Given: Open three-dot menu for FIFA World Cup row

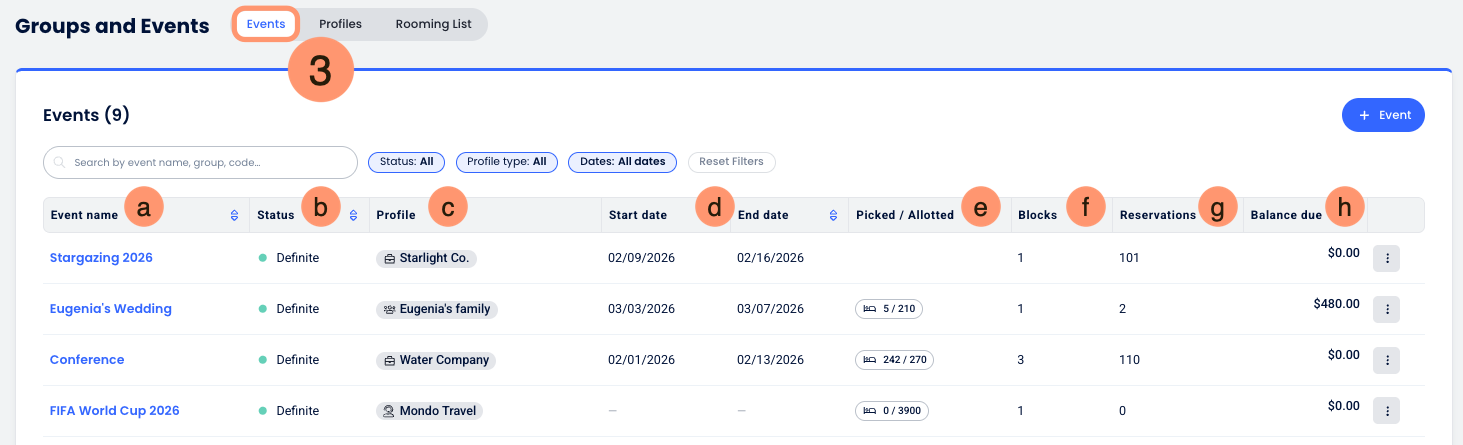Looking at the screenshot, I should pyautogui.click(x=1386, y=411).
